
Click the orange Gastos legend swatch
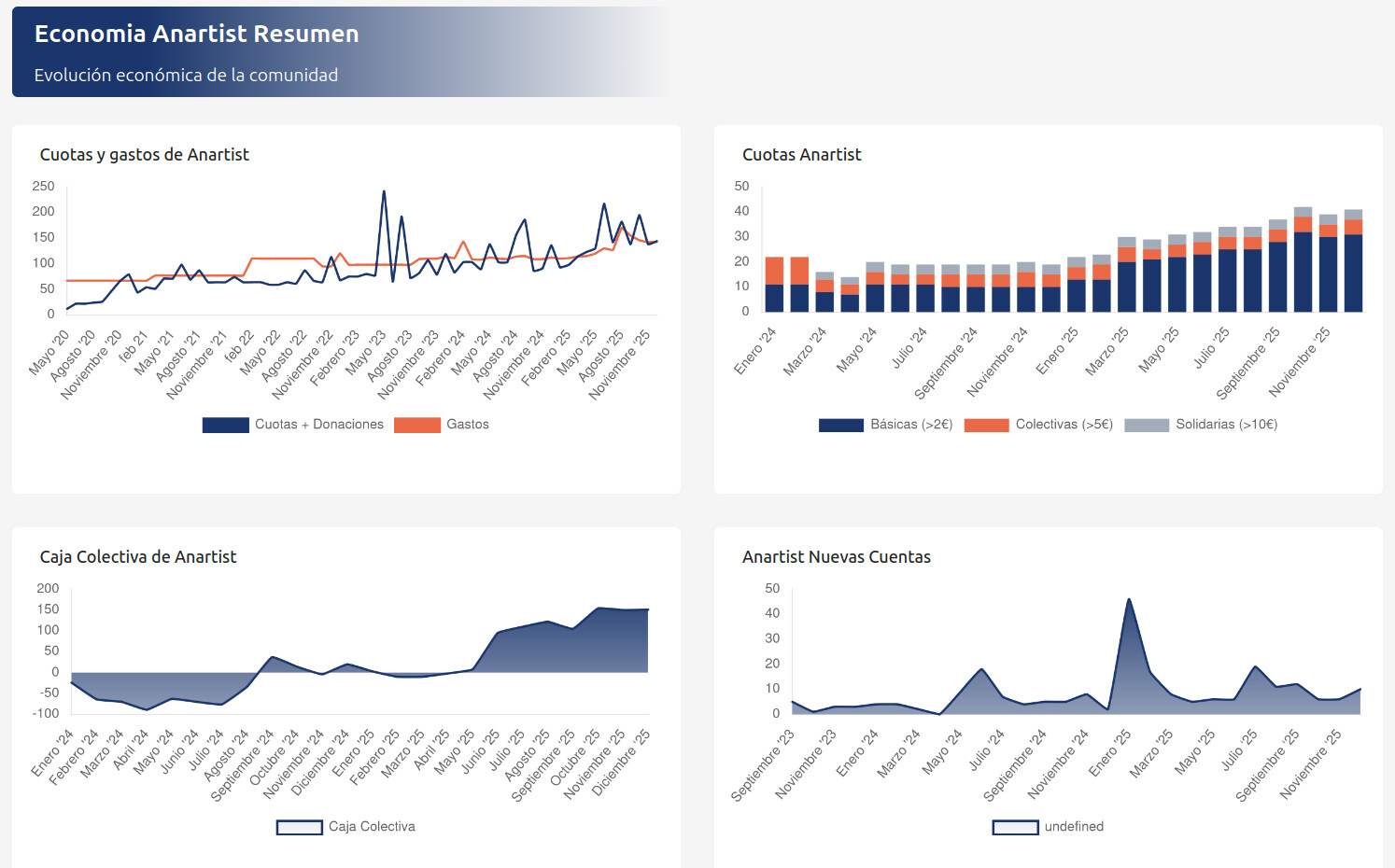click(x=416, y=425)
